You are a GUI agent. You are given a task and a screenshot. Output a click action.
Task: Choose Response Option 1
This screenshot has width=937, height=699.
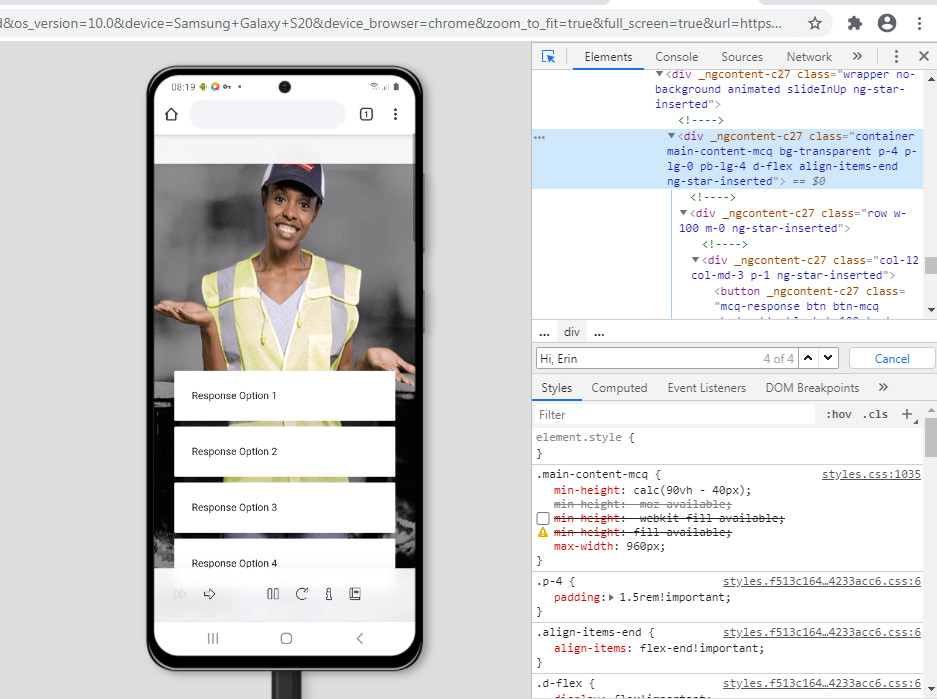coord(284,396)
